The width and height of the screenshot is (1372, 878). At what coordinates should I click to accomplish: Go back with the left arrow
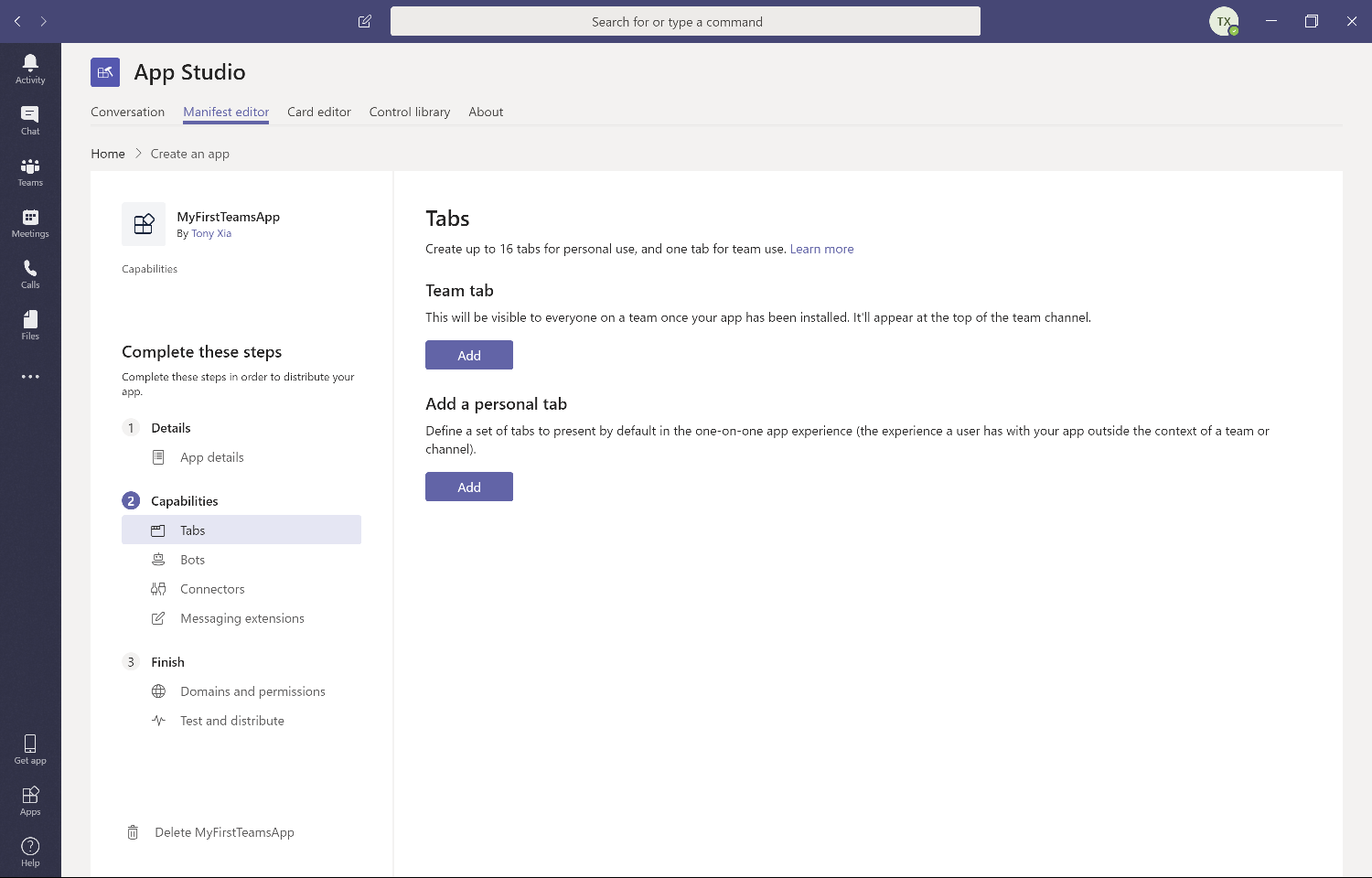coord(17,21)
